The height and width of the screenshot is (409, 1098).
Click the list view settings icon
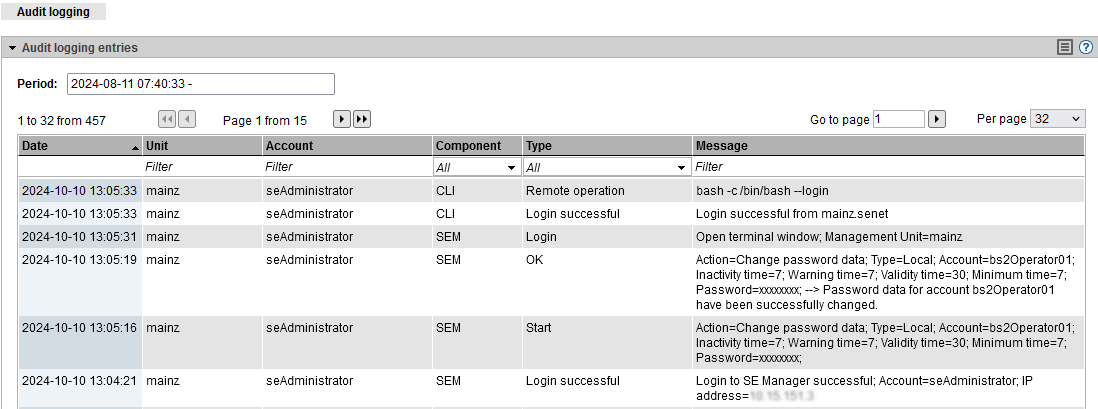point(1065,47)
